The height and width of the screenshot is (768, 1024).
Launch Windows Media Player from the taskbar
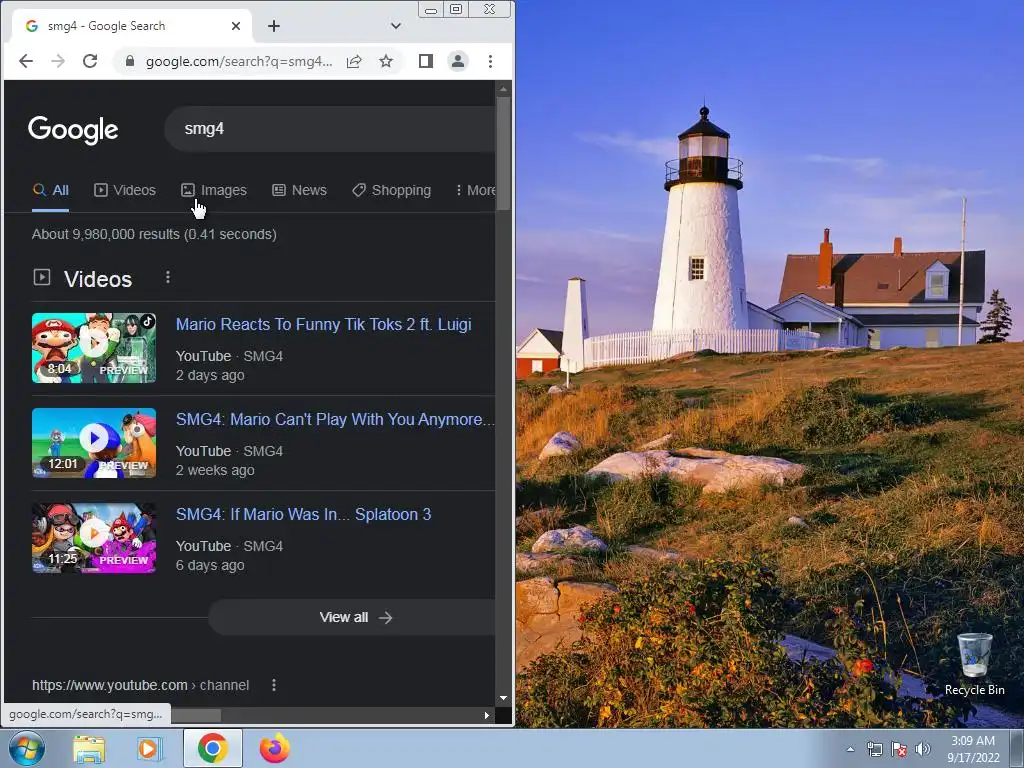(148, 748)
